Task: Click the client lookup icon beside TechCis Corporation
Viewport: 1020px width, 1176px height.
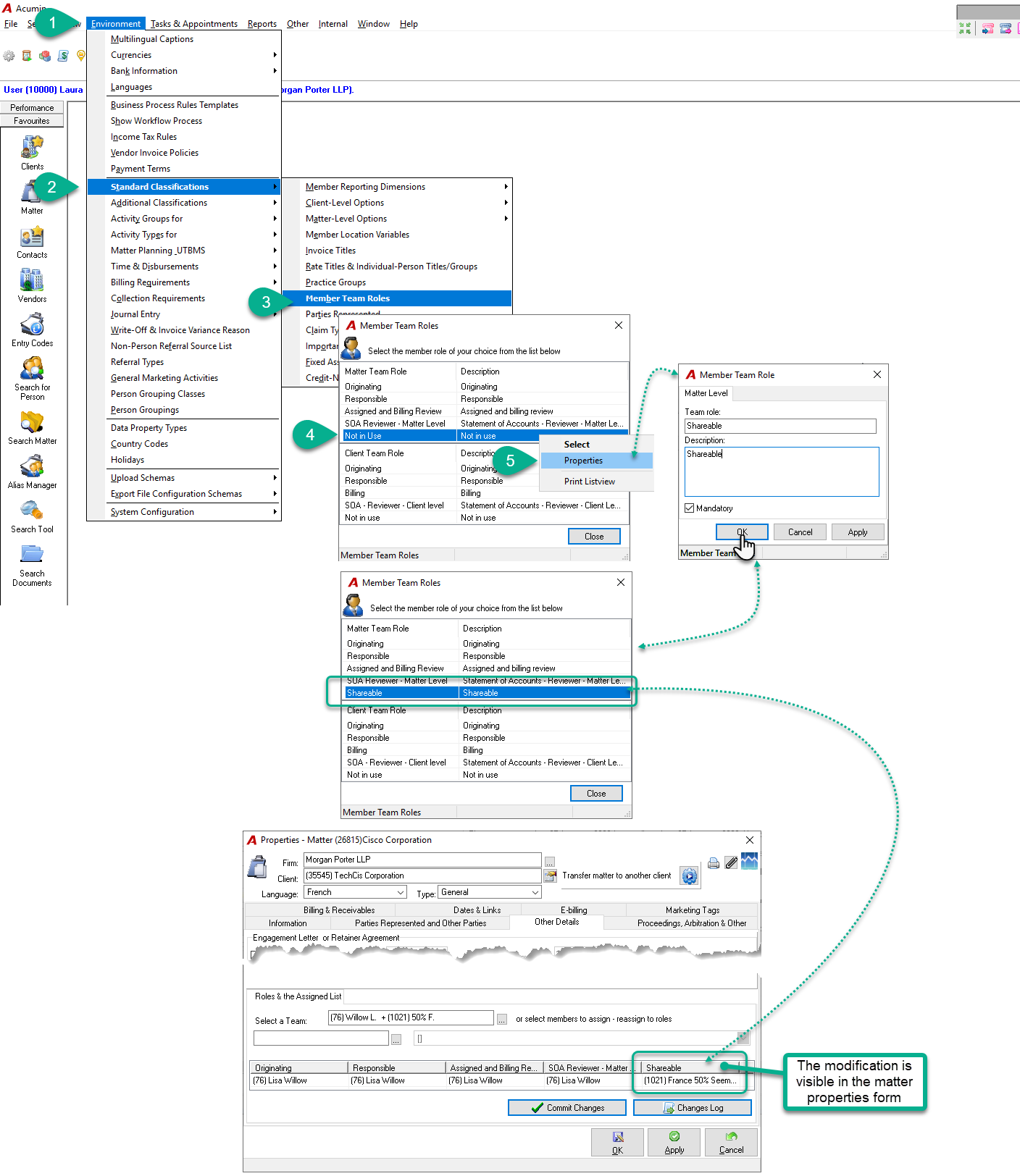Action: tap(551, 876)
